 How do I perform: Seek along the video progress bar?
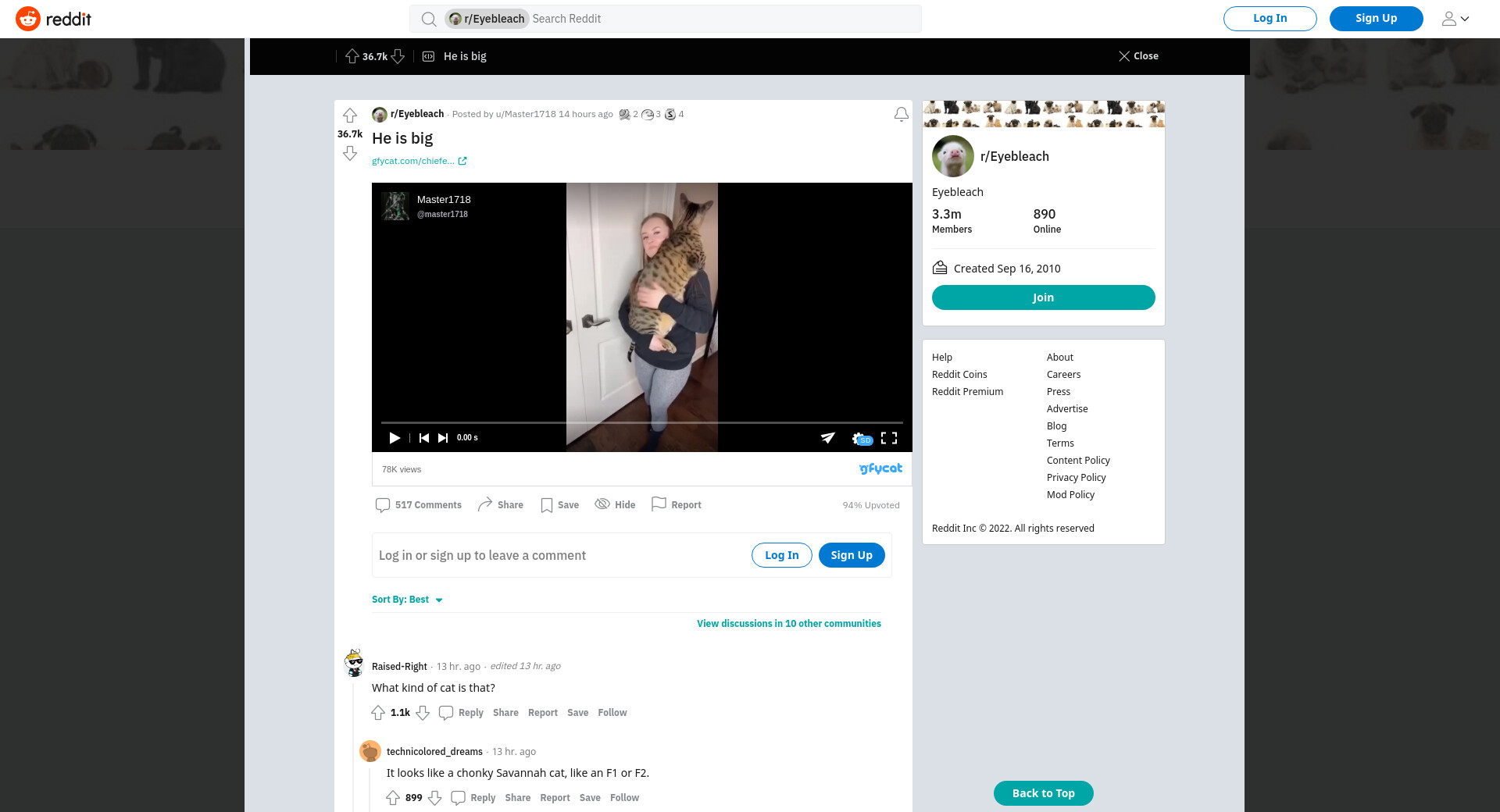point(641,422)
